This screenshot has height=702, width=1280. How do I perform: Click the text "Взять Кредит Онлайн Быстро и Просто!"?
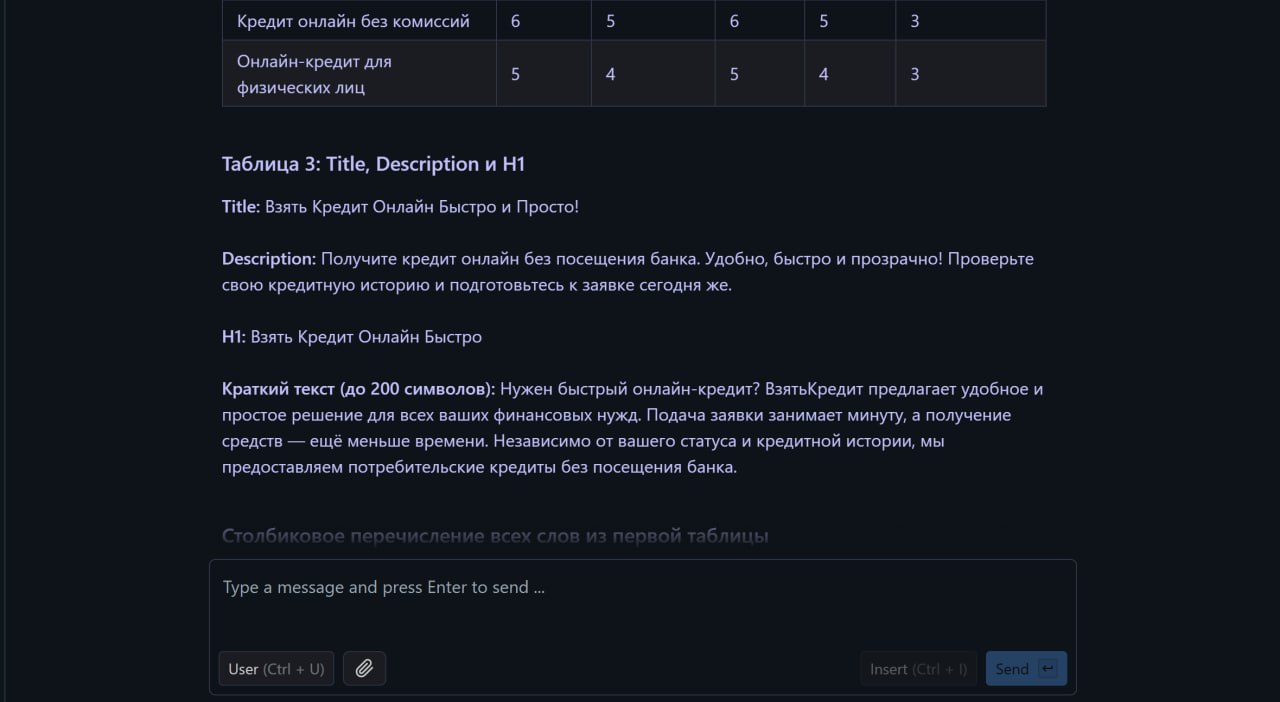point(422,207)
